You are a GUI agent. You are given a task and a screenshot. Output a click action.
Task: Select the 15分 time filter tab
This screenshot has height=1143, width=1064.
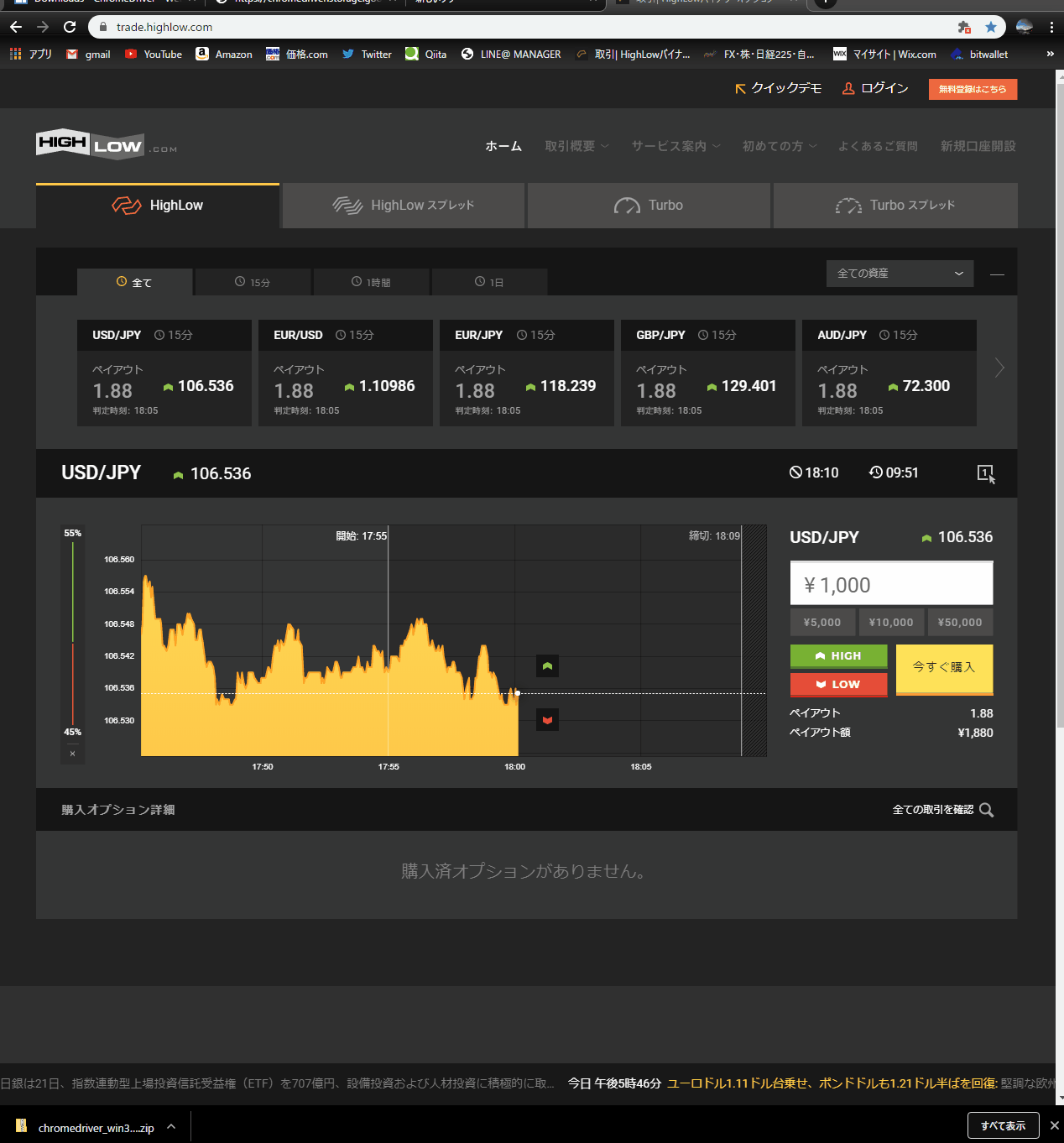253,282
